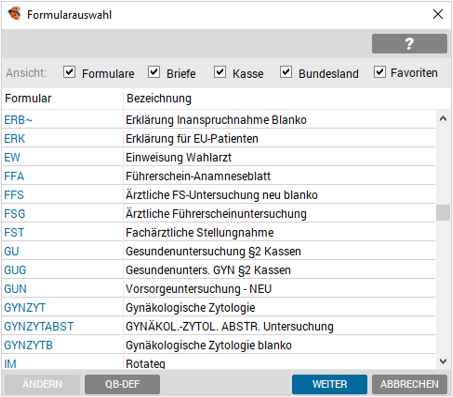Click the ladybug application icon
The width and height of the screenshot is (453, 397).
point(14,14)
